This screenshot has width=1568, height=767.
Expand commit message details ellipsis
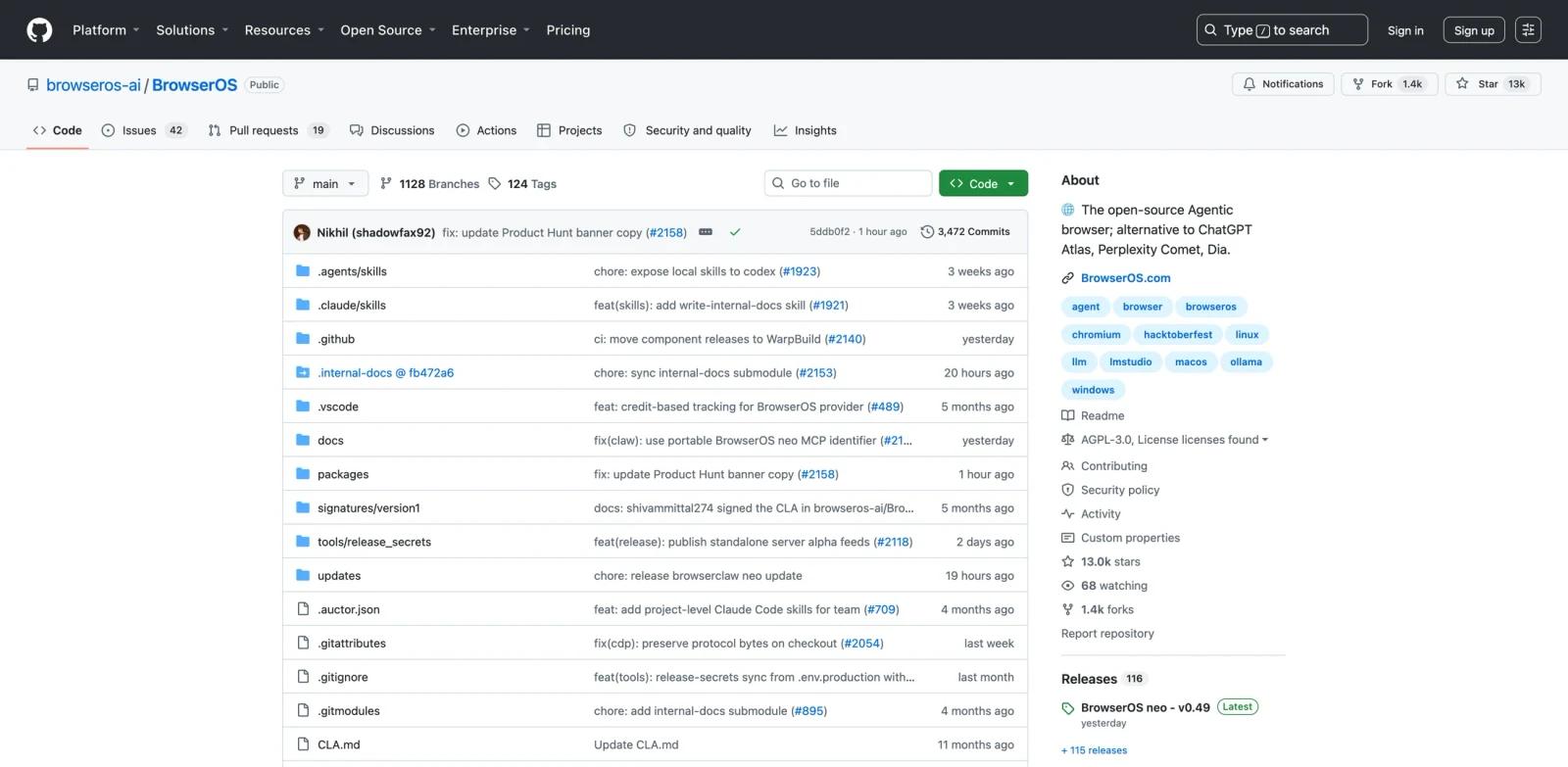[x=706, y=232]
